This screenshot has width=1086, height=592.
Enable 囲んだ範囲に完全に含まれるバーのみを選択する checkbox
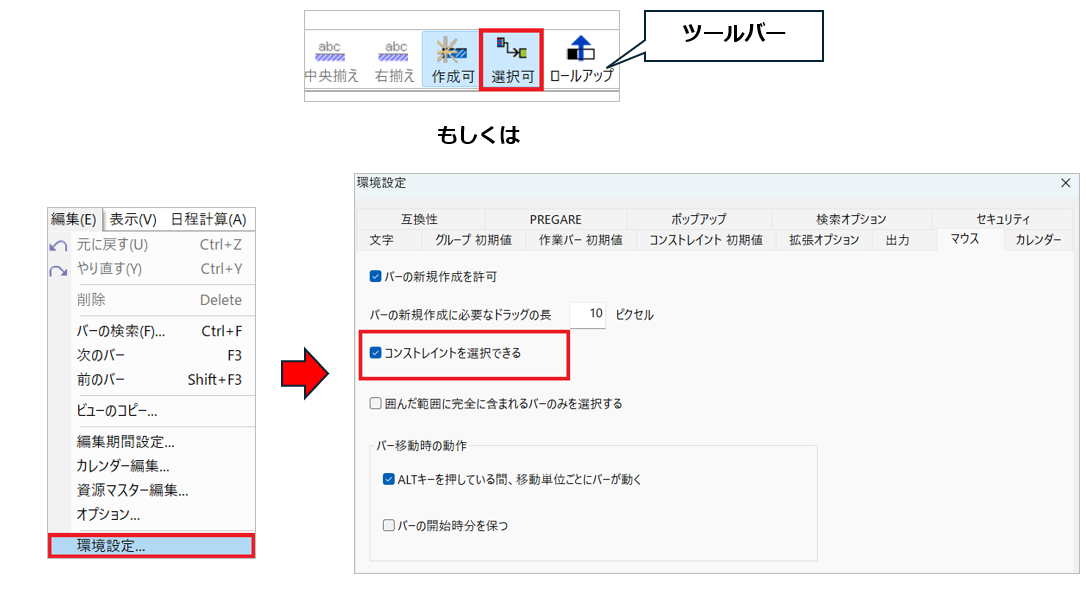pos(376,404)
